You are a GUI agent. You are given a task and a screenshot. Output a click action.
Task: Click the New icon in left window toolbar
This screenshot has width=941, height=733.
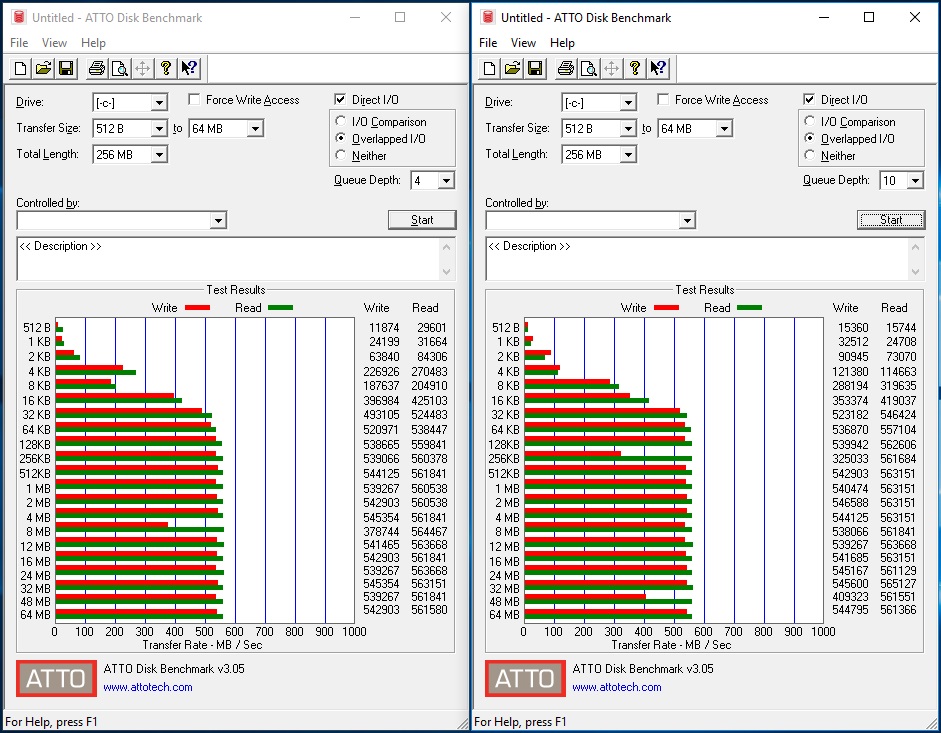point(20,68)
